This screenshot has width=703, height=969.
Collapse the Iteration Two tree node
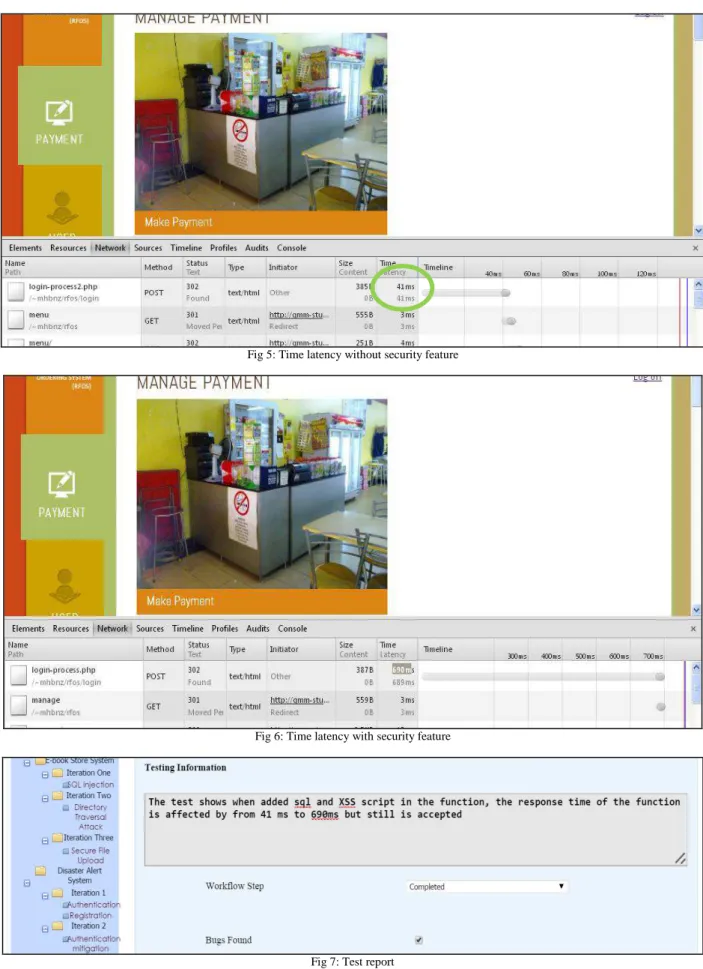coord(45,798)
